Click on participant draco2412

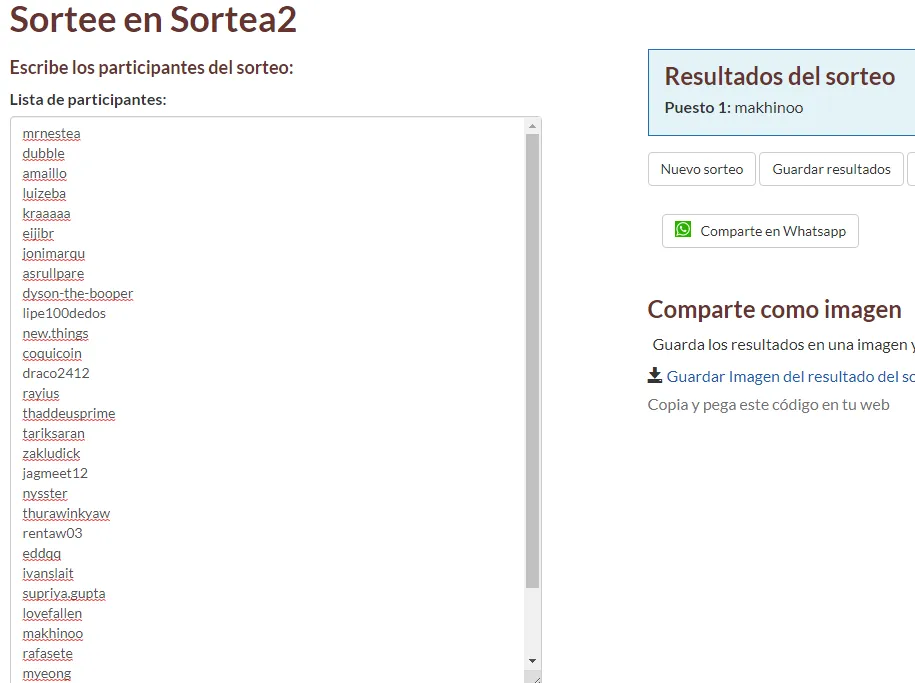pos(56,374)
